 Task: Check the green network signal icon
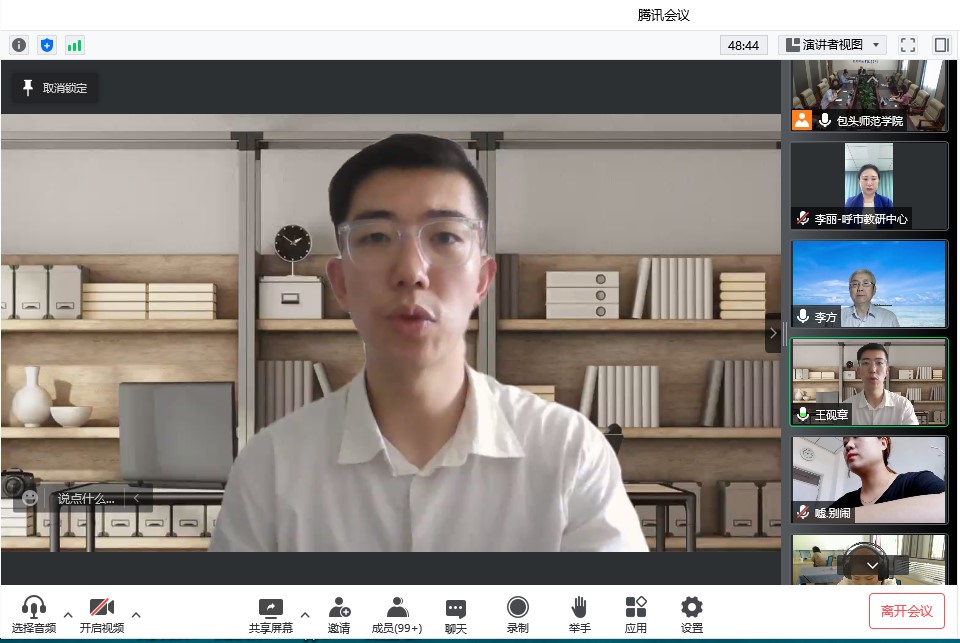coord(74,45)
